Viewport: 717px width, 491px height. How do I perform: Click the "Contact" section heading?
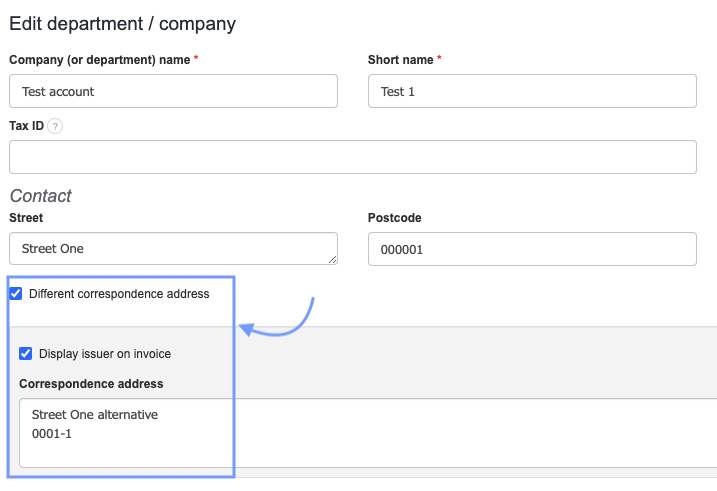(41, 196)
